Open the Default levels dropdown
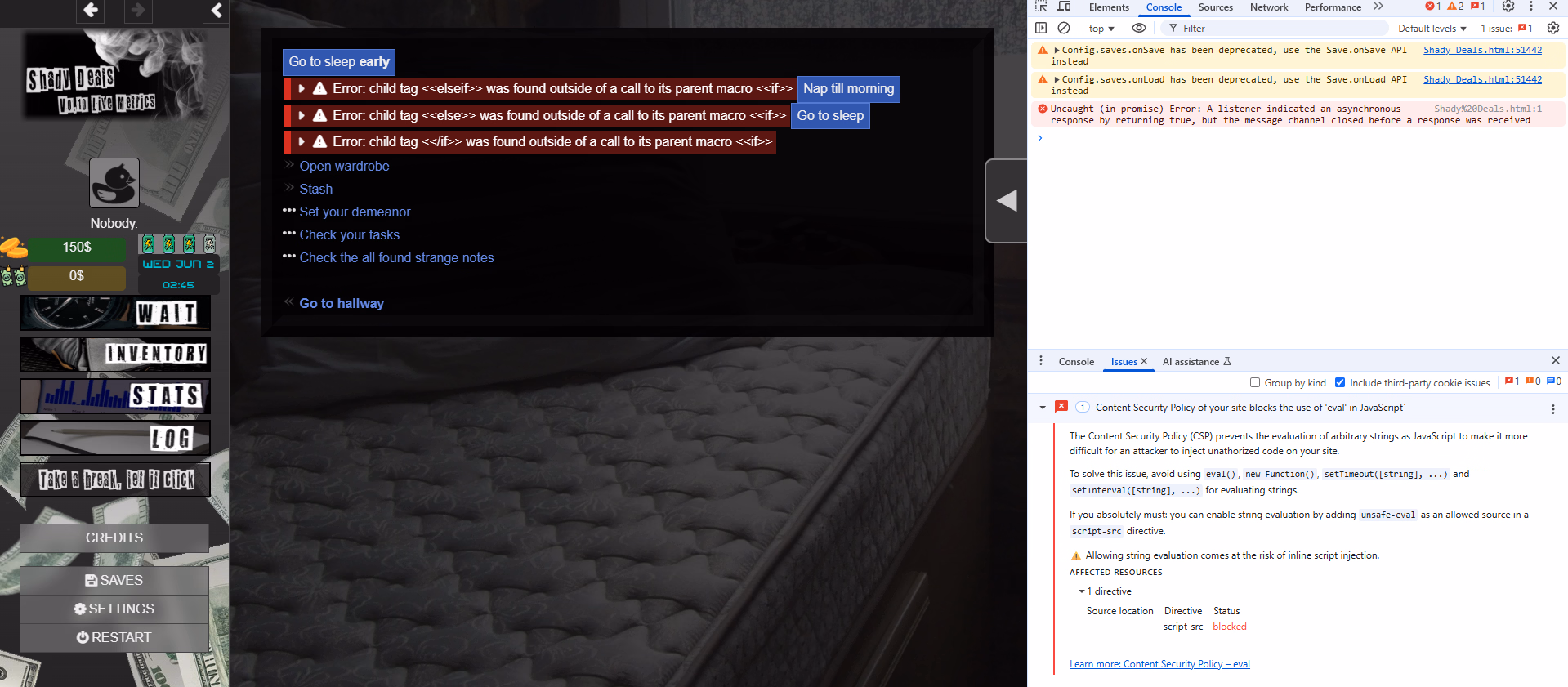This screenshot has width=1568, height=687. tap(1432, 29)
